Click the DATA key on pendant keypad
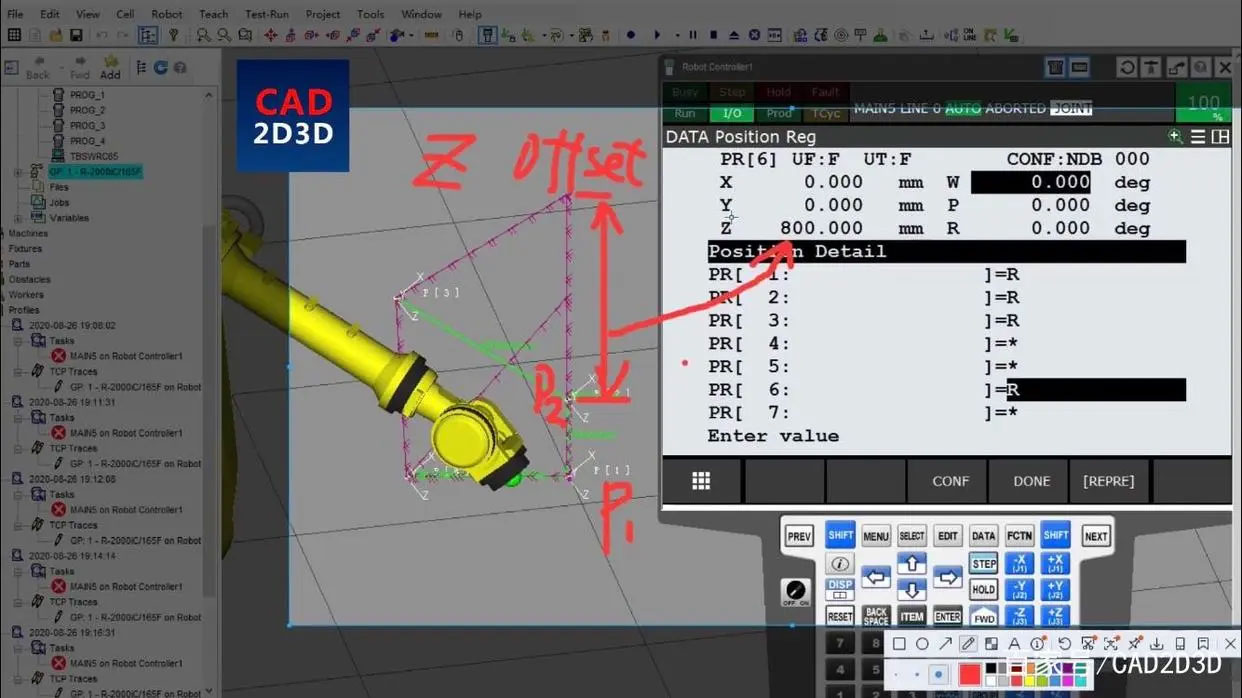1242x698 pixels. pyautogui.click(x=984, y=536)
